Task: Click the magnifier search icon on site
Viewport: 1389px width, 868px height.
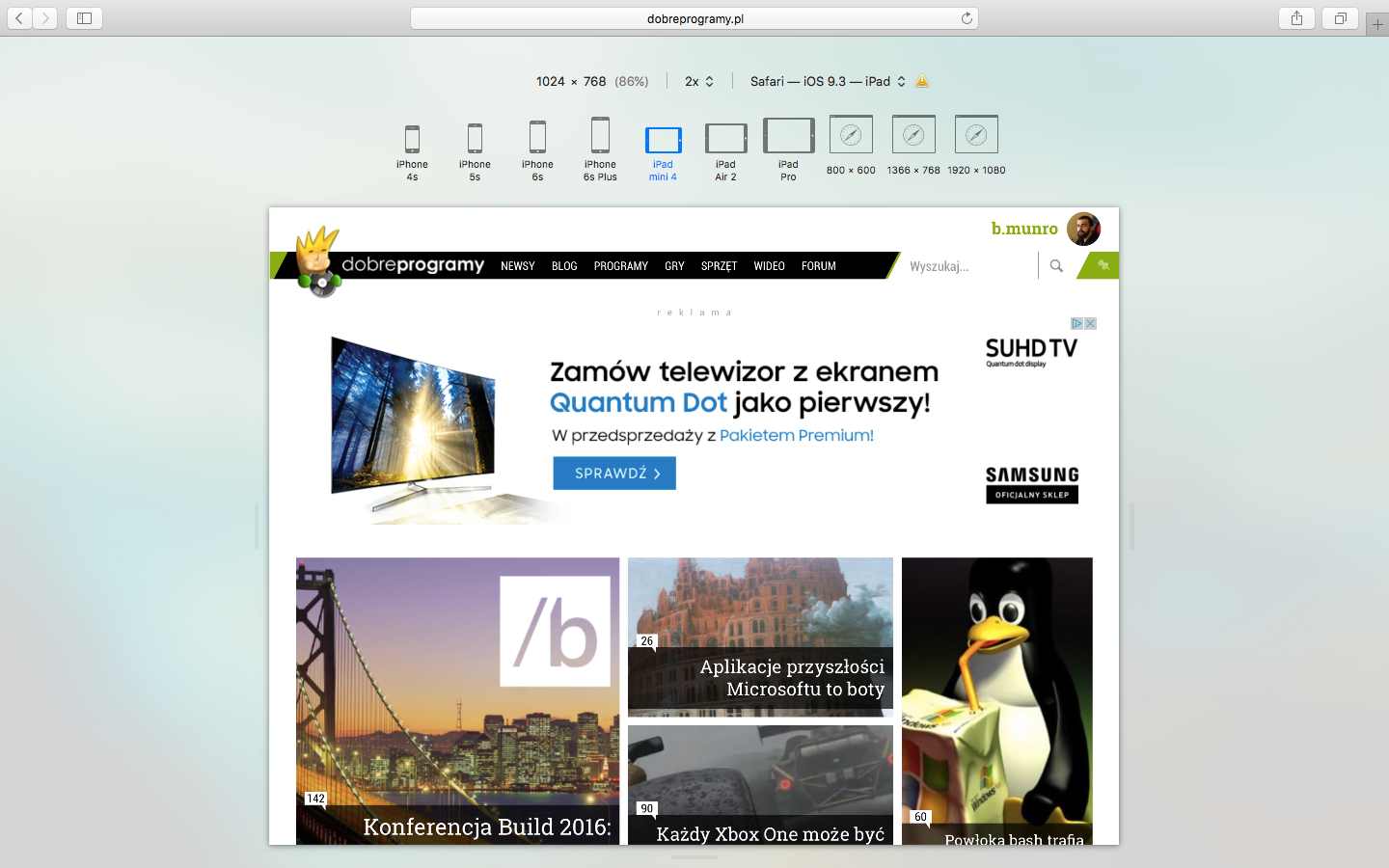Action: [1056, 266]
